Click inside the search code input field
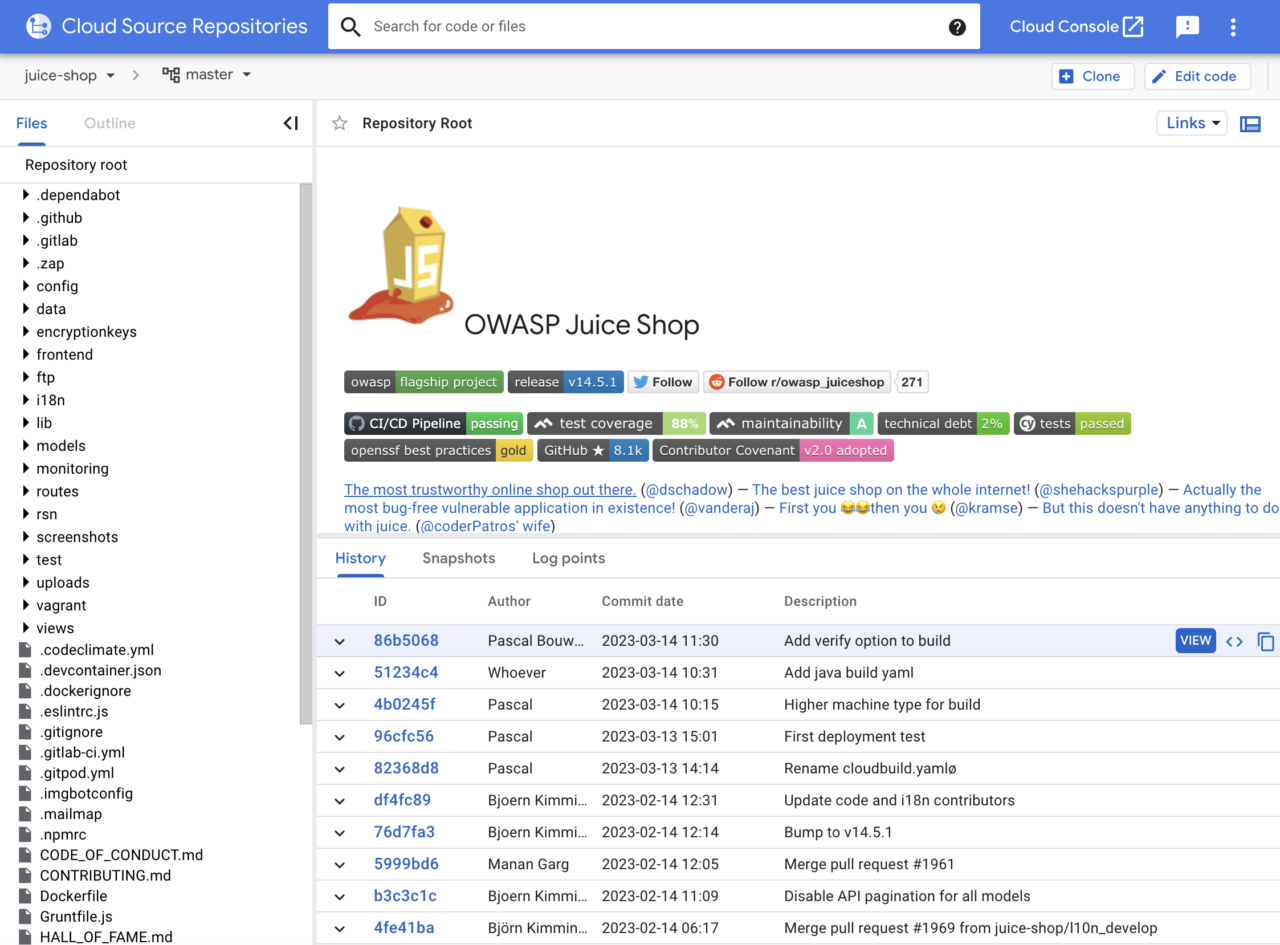The image size is (1280, 945). click(600, 26)
